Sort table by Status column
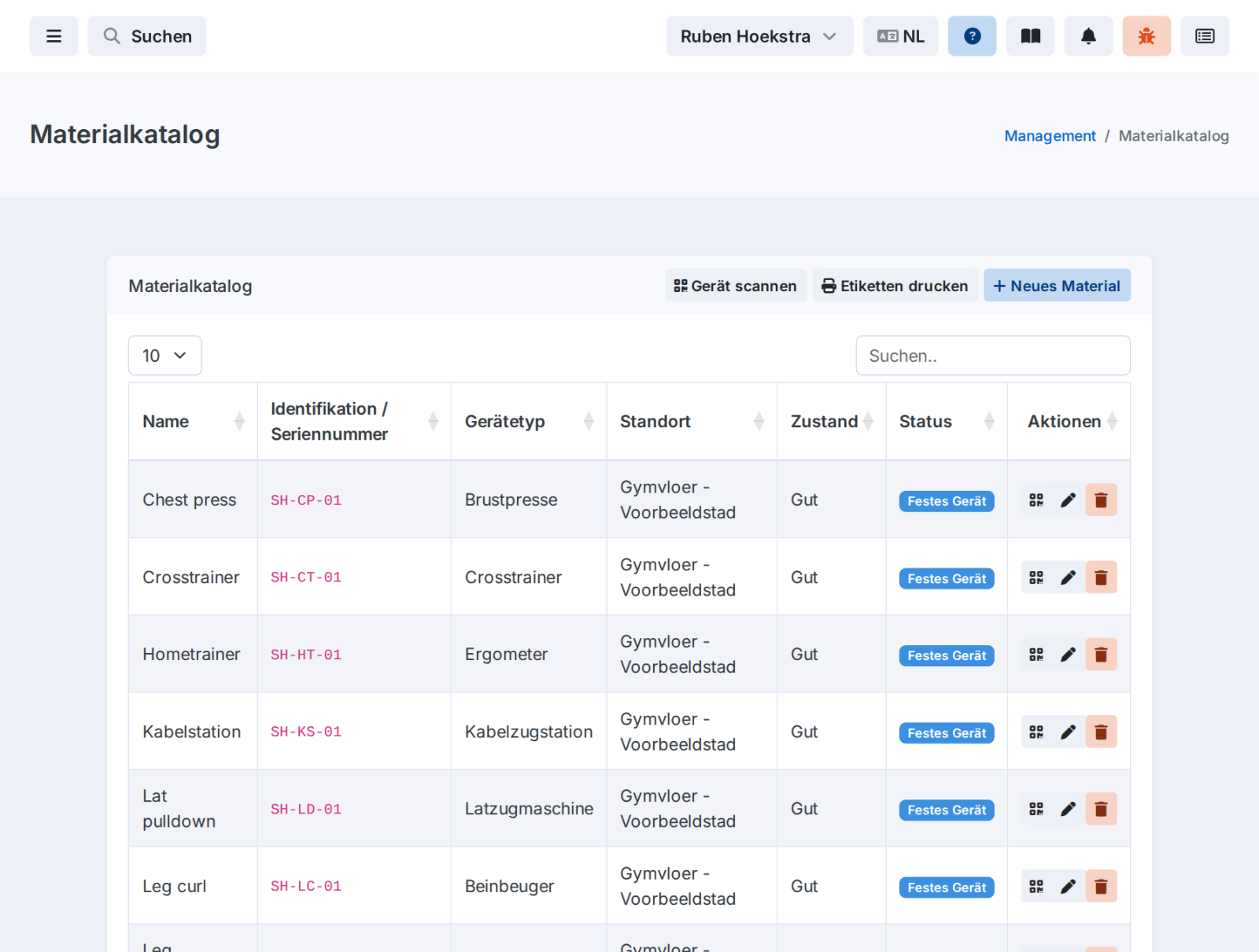 point(947,422)
